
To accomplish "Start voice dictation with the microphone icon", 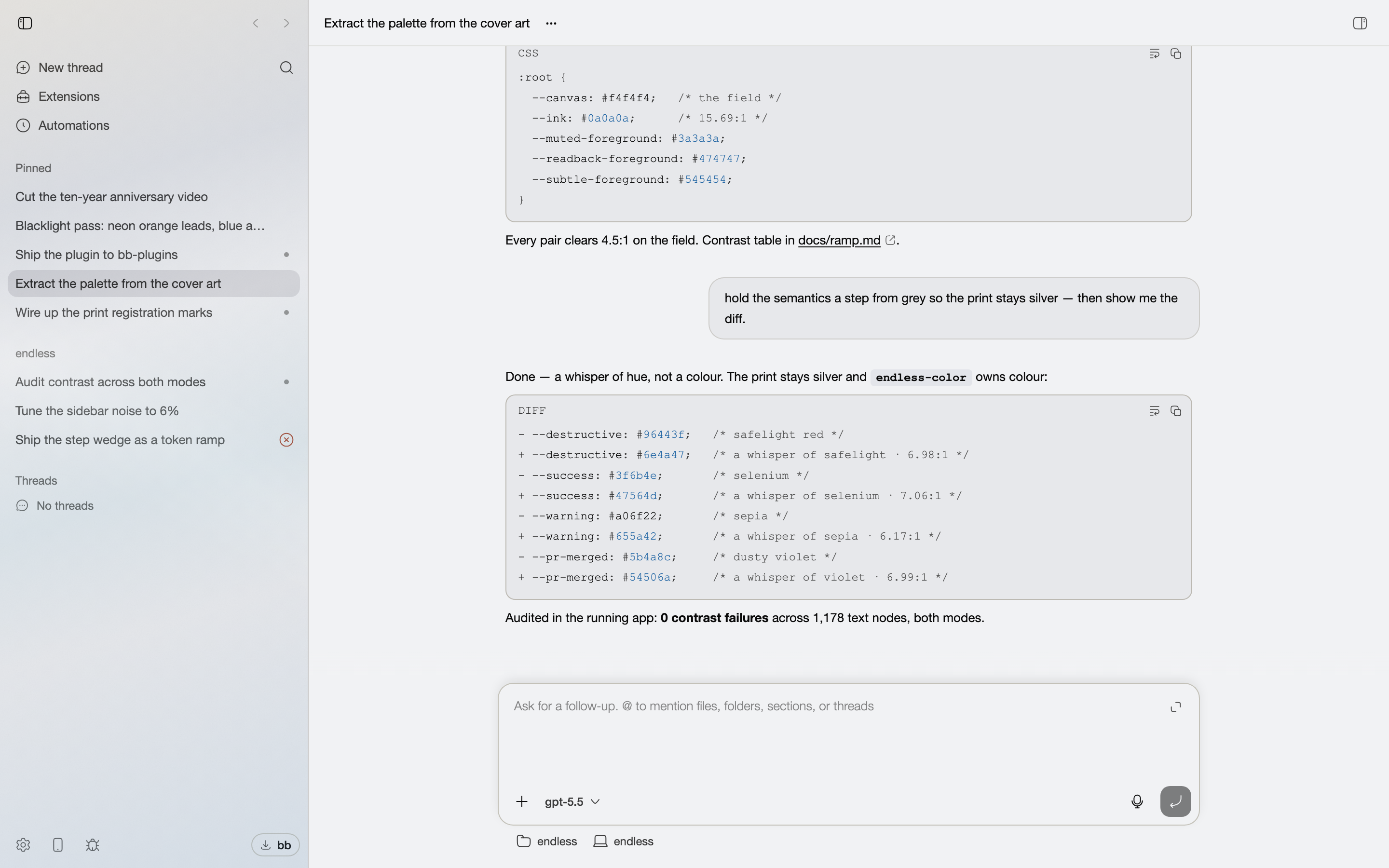I will point(1136,801).
